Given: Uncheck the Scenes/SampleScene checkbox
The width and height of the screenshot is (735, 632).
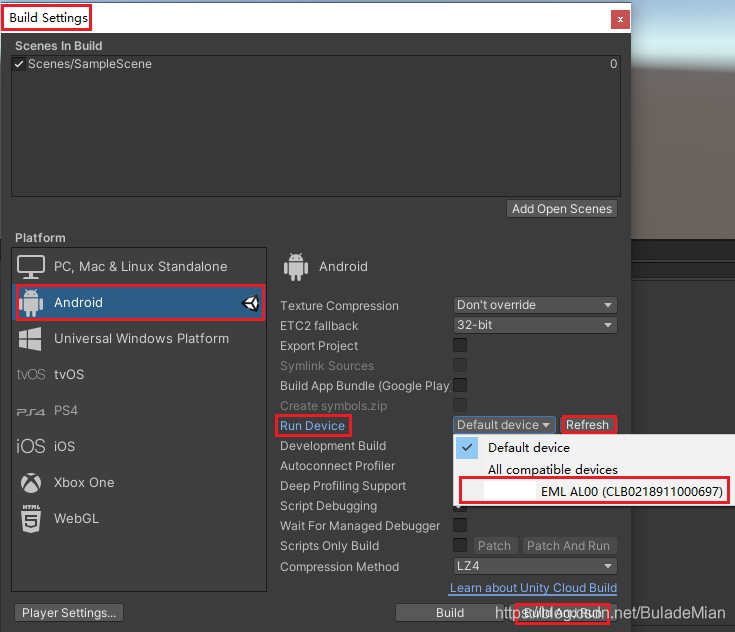Looking at the screenshot, I should point(19,64).
